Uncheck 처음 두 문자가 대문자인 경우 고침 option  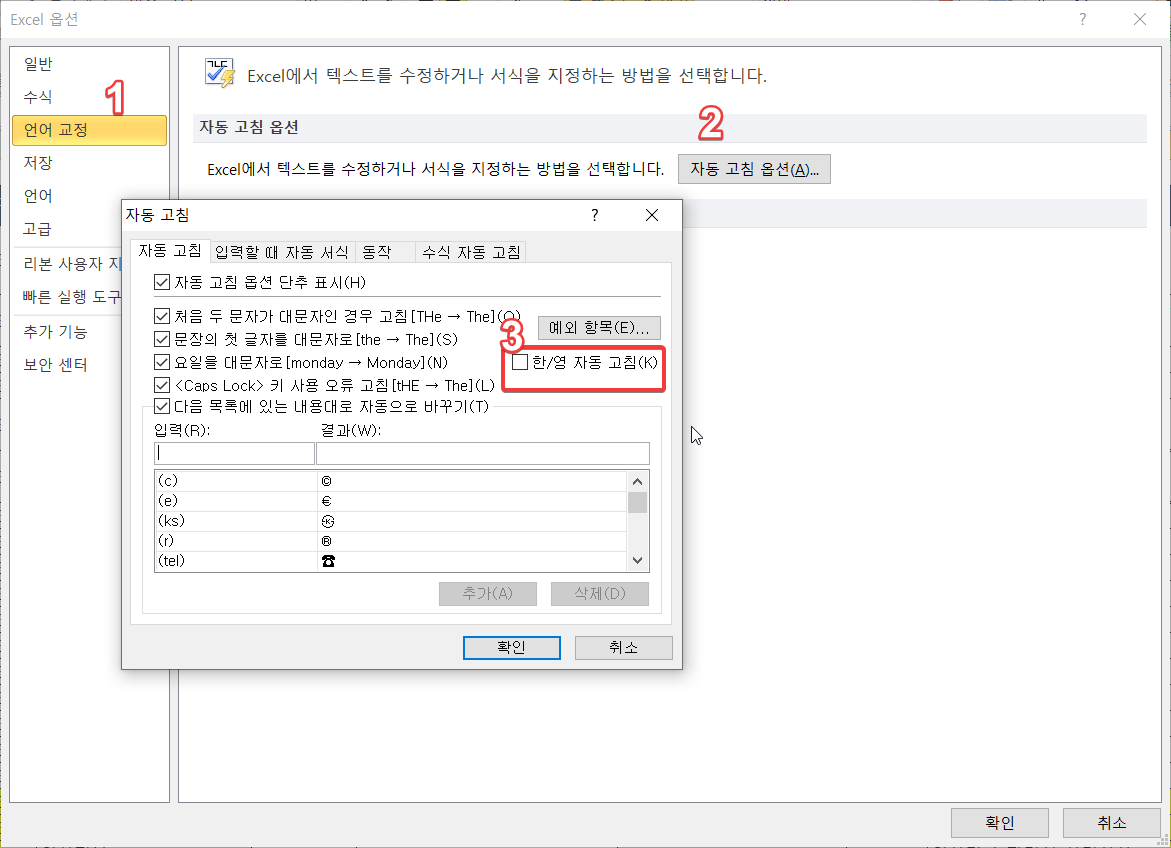coord(162,317)
